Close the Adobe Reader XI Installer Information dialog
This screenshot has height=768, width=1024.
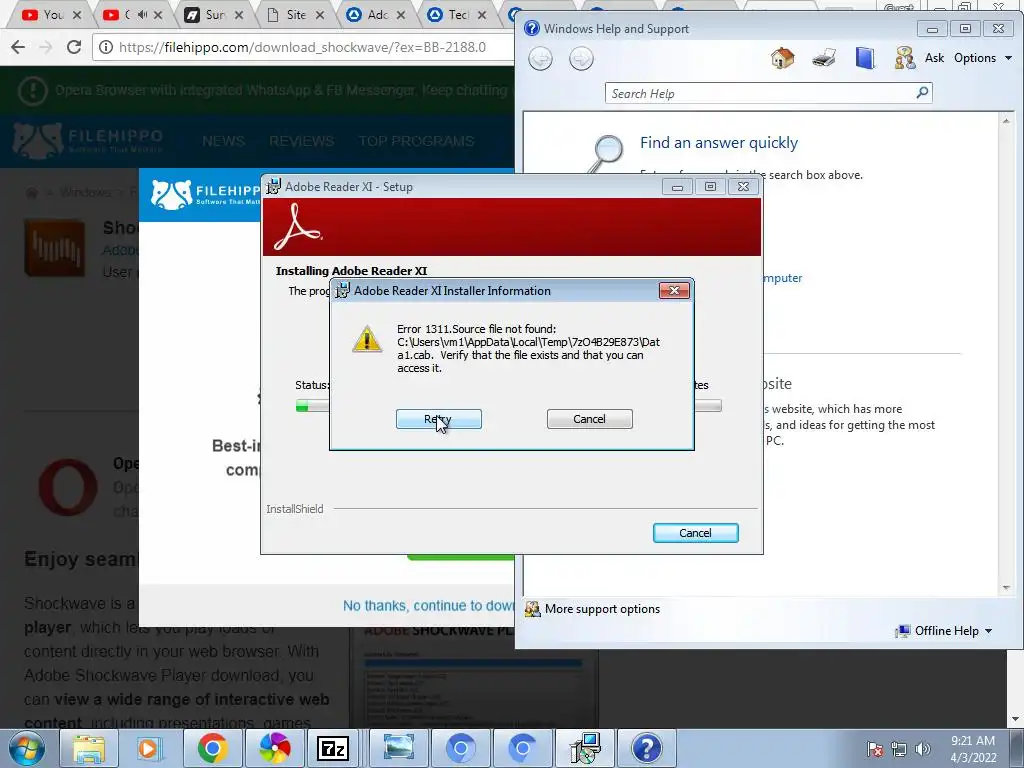point(674,291)
